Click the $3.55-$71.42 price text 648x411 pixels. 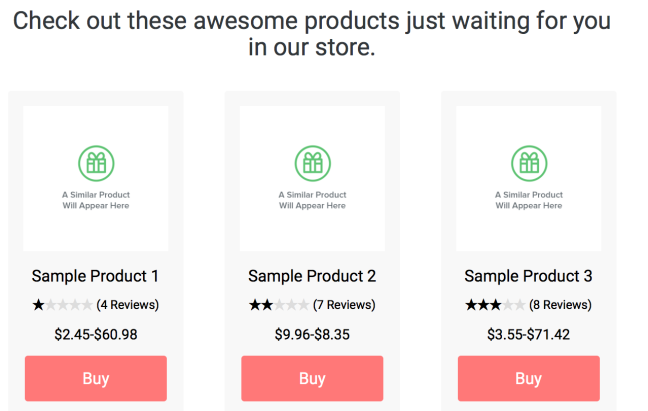coord(528,334)
